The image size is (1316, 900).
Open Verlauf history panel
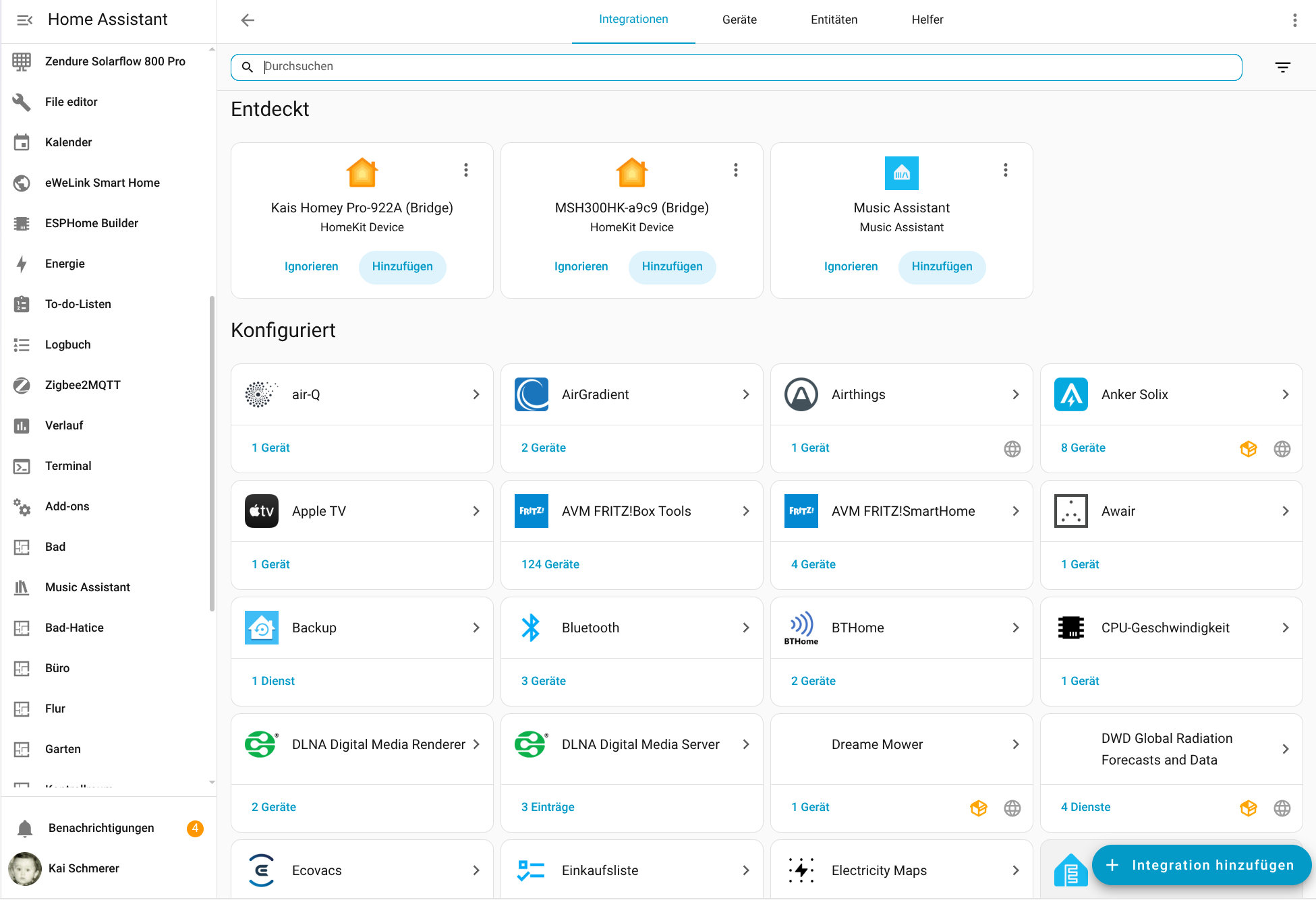tap(108, 425)
